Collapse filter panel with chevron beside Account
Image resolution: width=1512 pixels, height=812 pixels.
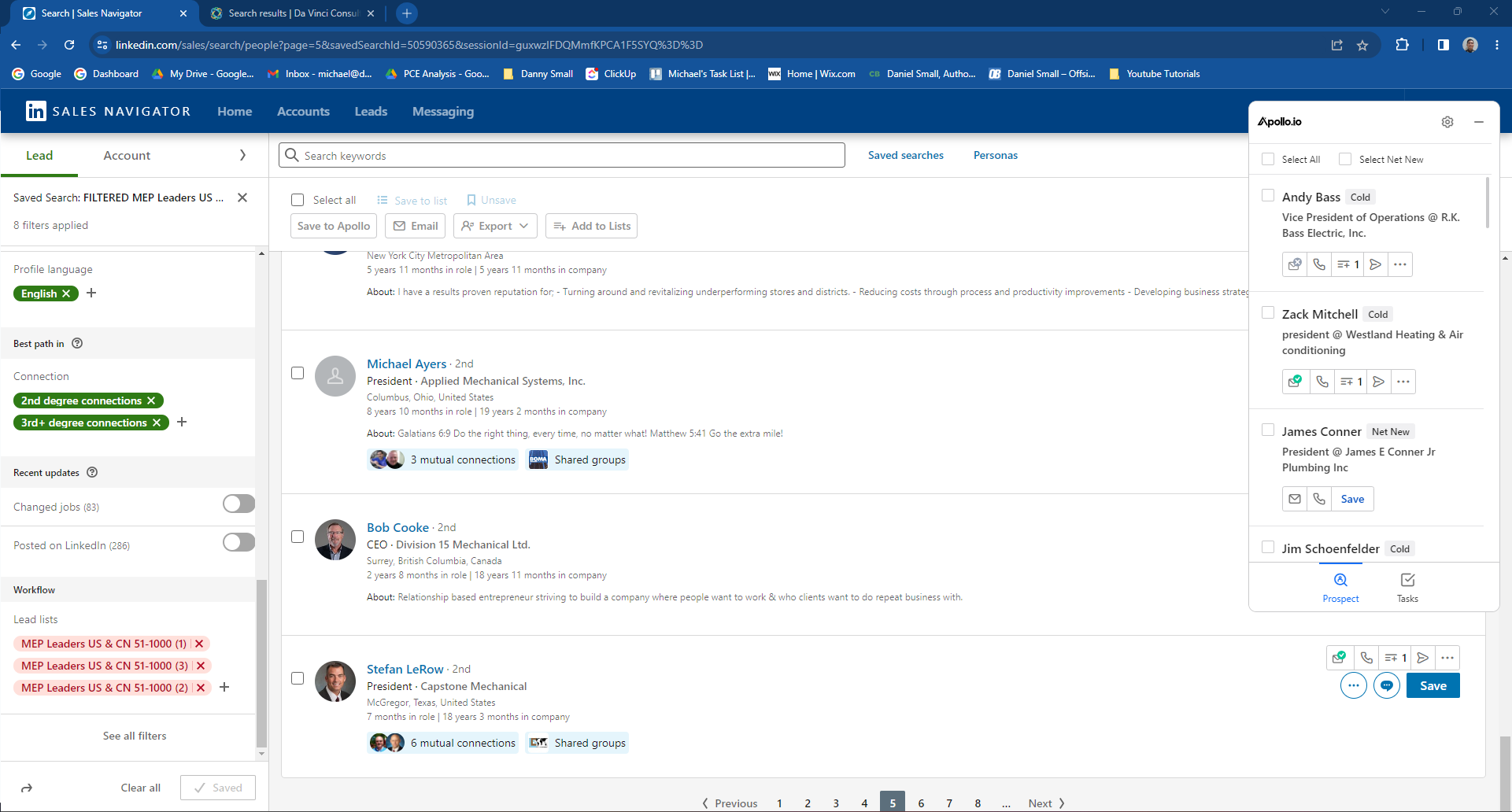click(x=242, y=155)
